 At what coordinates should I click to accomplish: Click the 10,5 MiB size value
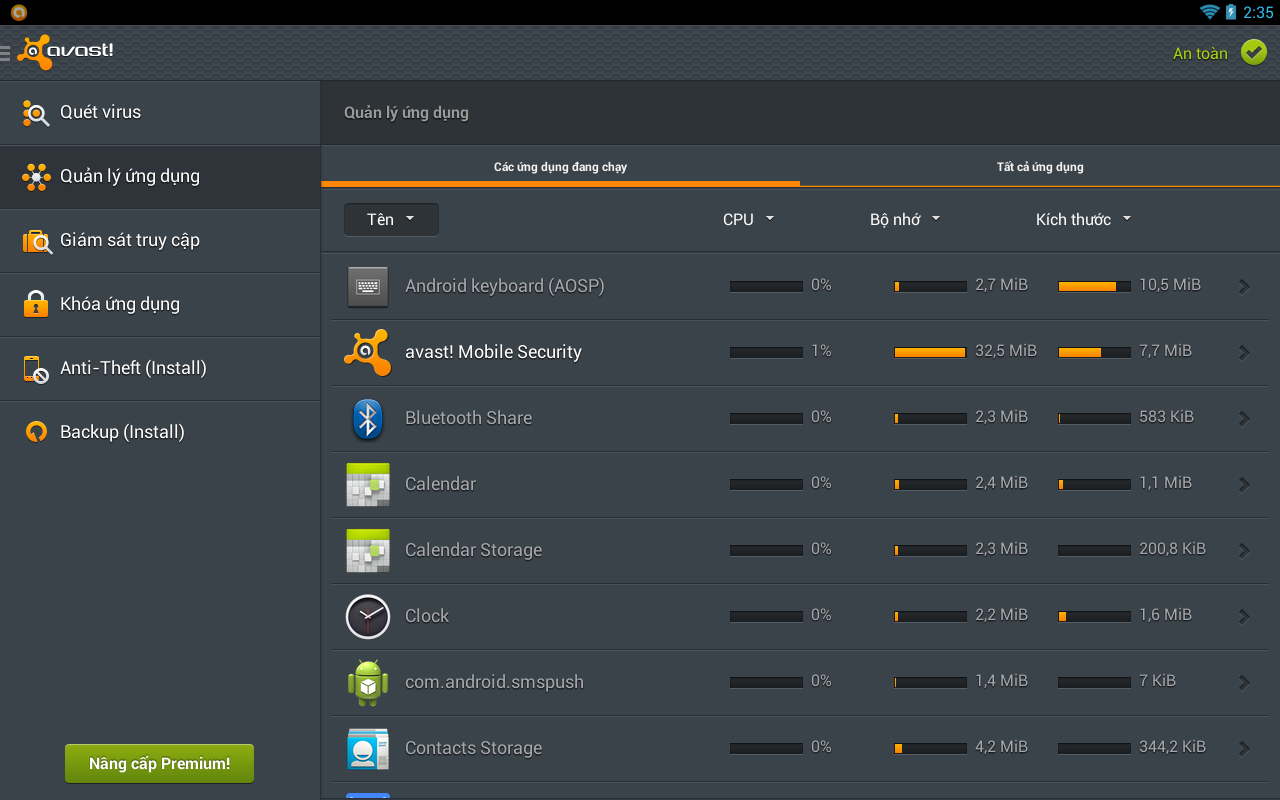(x=1170, y=285)
